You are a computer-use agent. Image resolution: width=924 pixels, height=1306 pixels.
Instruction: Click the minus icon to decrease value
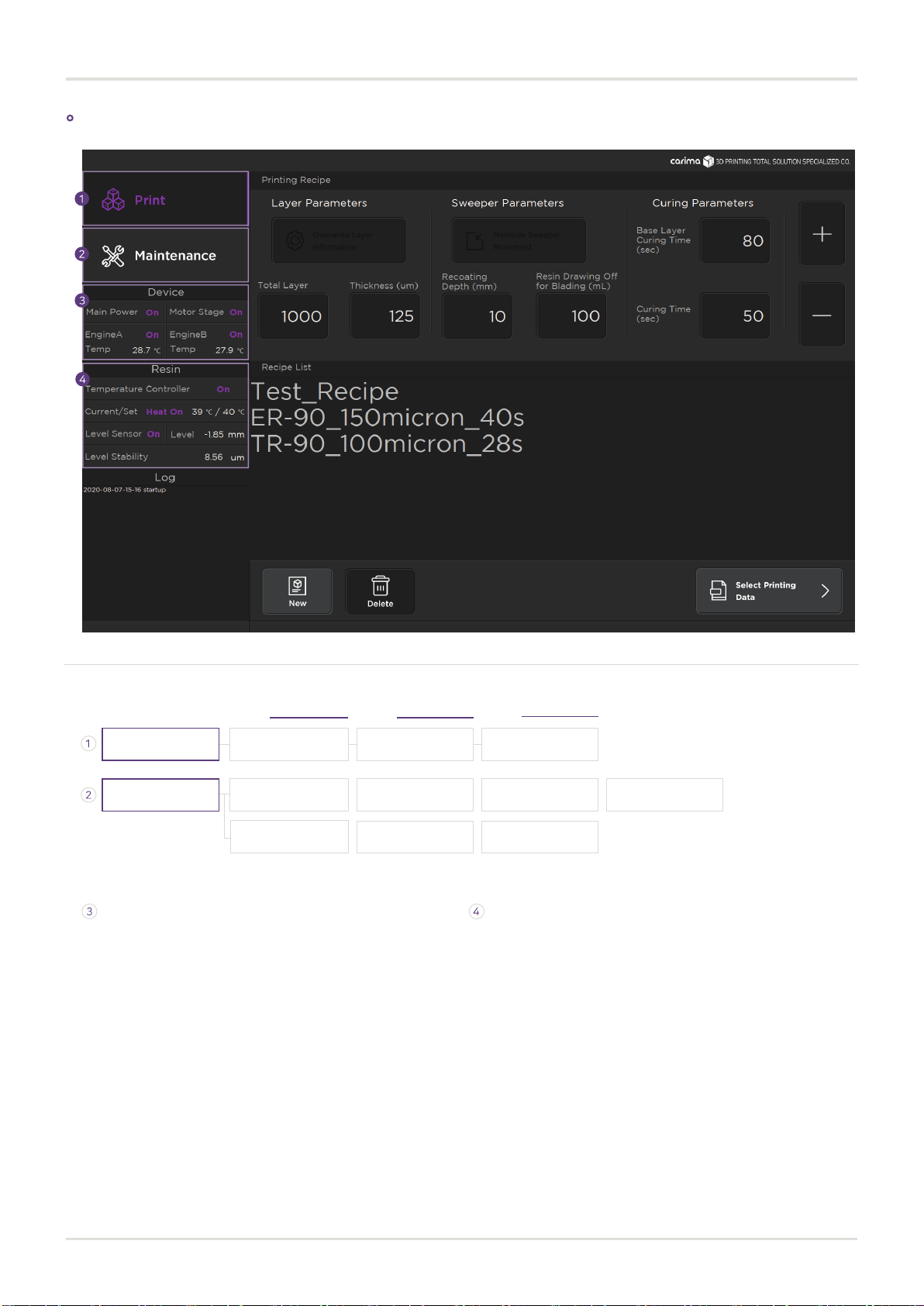point(822,315)
